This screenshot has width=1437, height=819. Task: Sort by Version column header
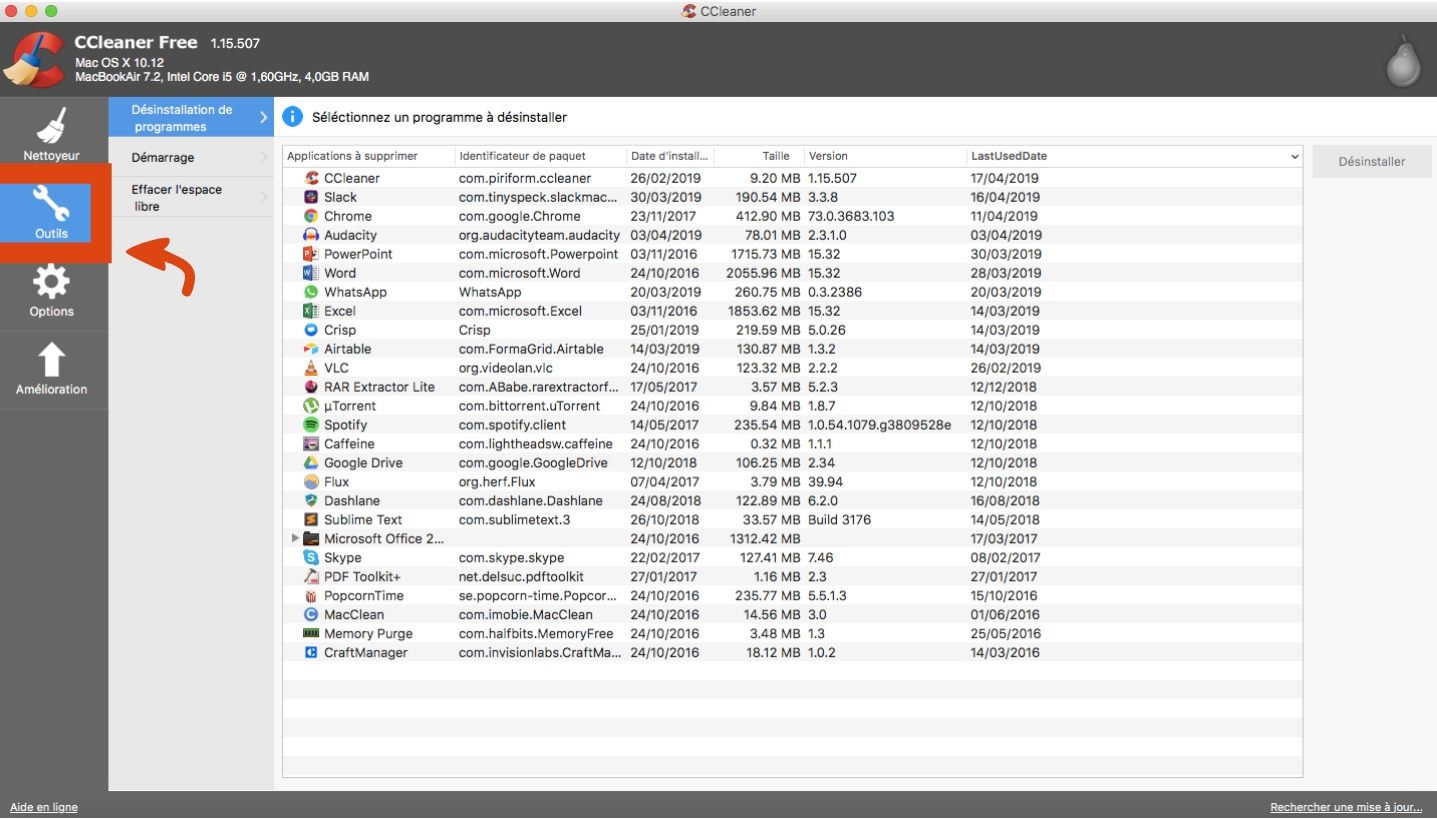[885, 156]
